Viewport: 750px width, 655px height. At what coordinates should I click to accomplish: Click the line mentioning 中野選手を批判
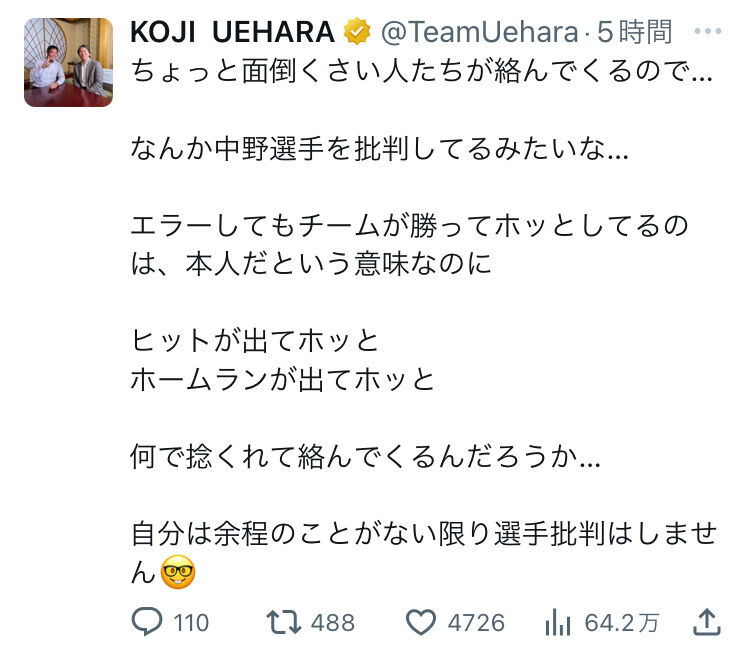(379, 150)
